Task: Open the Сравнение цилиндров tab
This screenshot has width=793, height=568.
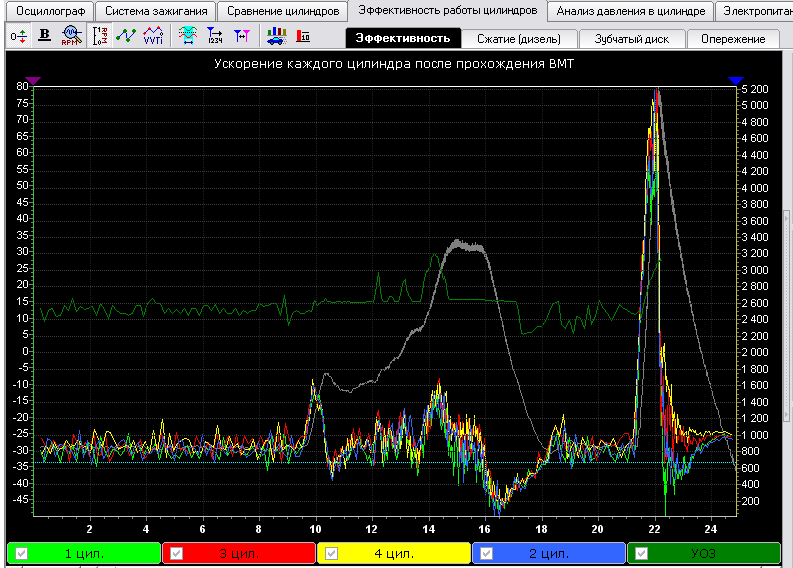Action: (x=283, y=11)
